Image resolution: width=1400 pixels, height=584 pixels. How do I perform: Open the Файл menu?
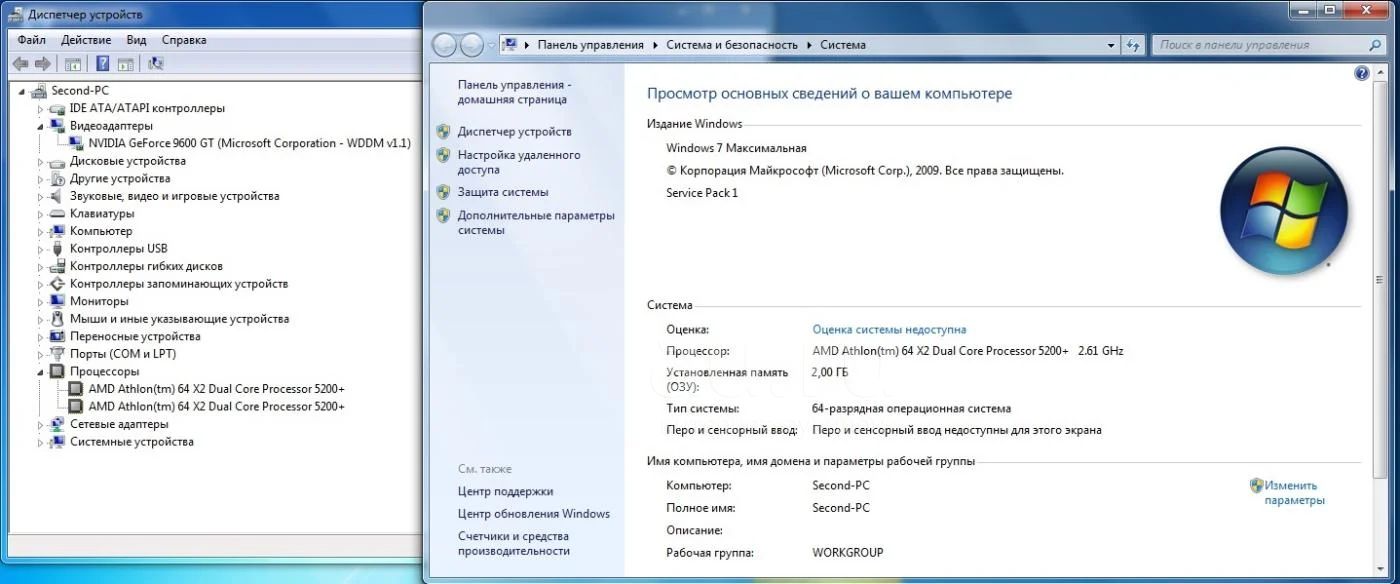click(31, 40)
